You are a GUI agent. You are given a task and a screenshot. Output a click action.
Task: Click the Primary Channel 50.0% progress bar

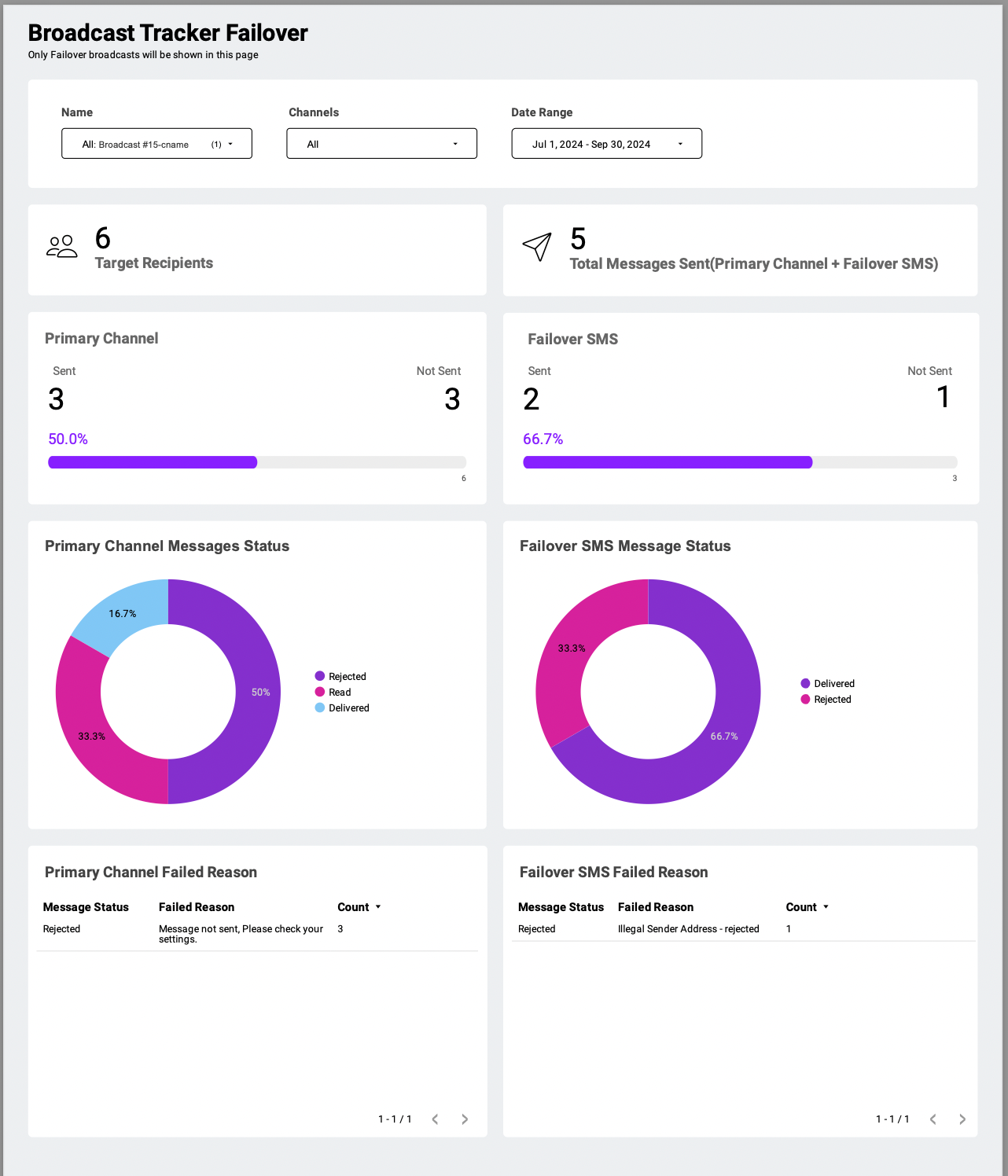257,462
